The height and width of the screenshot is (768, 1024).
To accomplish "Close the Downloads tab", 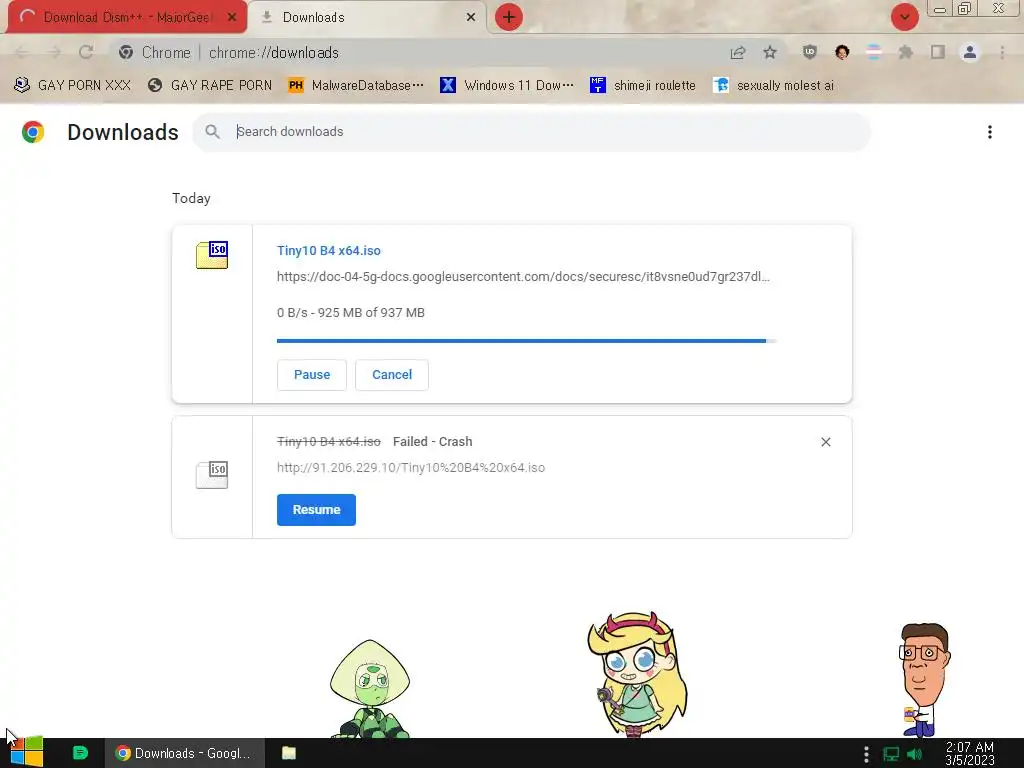I will (x=471, y=17).
